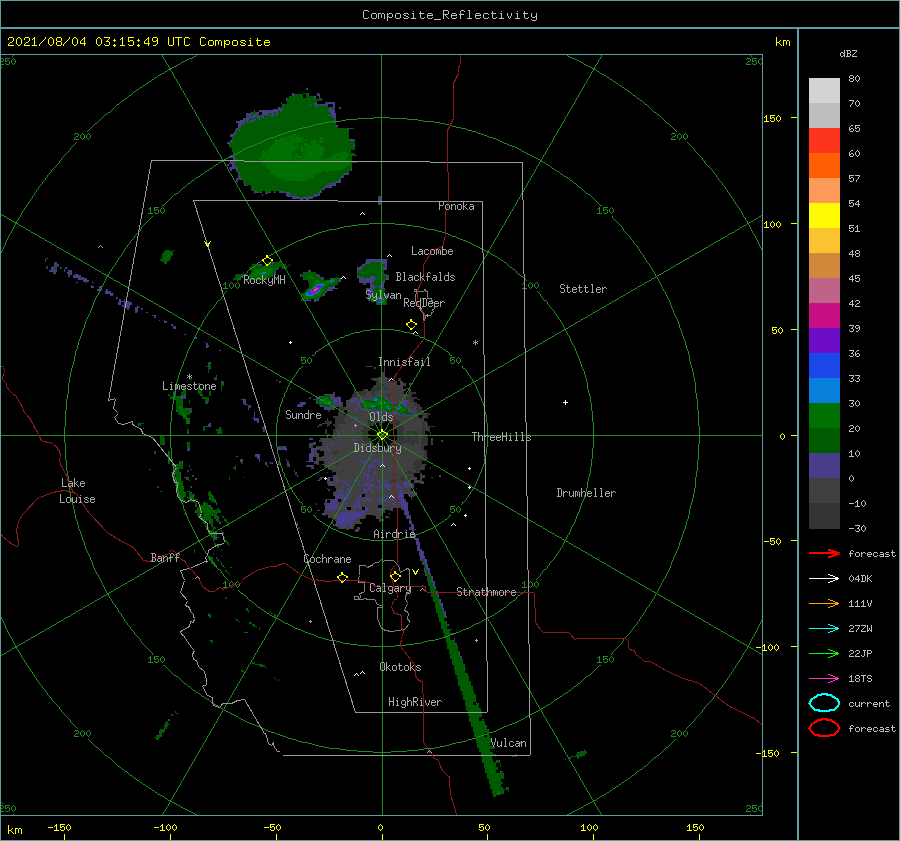Click the Sylvan label

383,295
